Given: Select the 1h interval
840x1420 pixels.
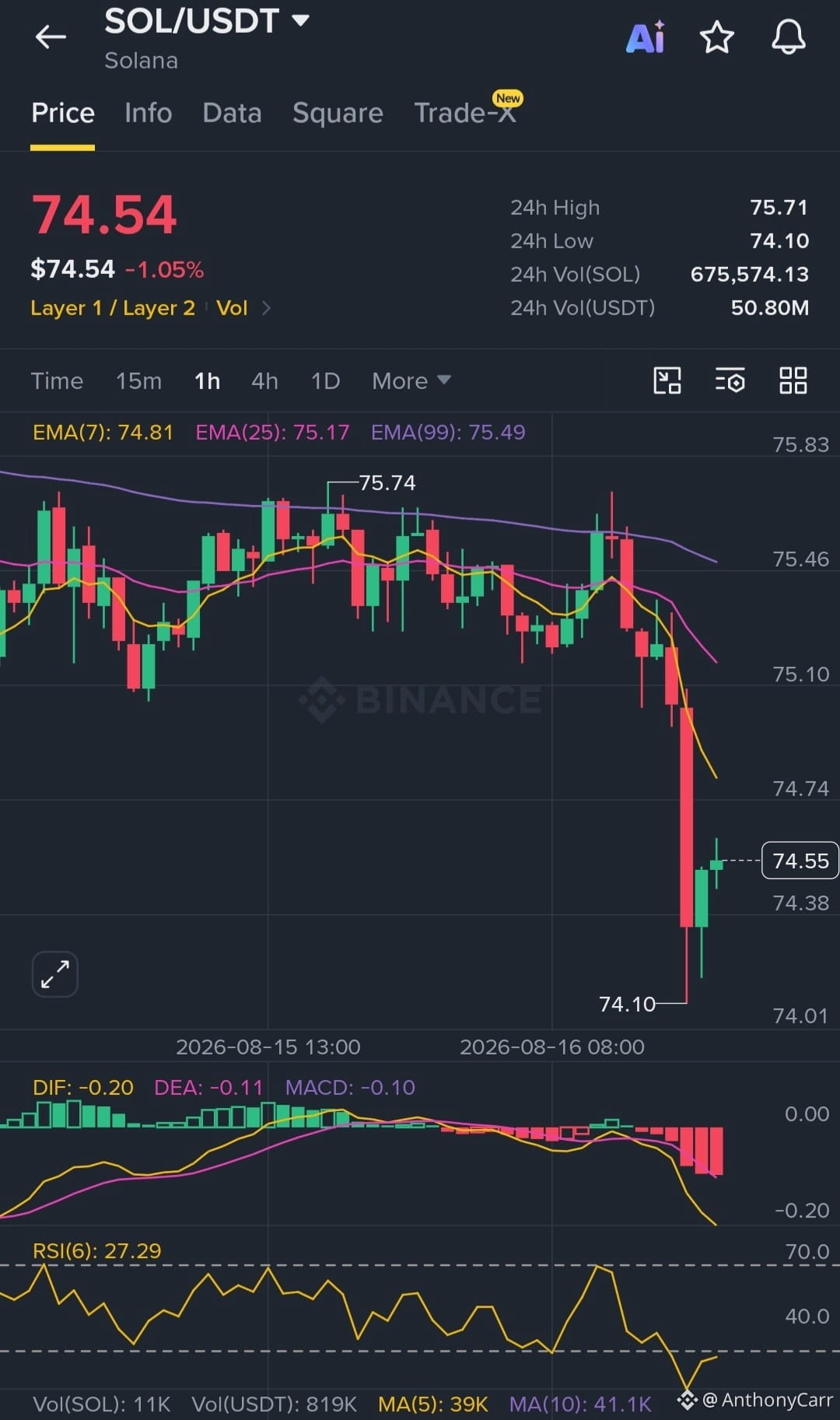Looking at the screenshot, I should click(x=207, y=381).
